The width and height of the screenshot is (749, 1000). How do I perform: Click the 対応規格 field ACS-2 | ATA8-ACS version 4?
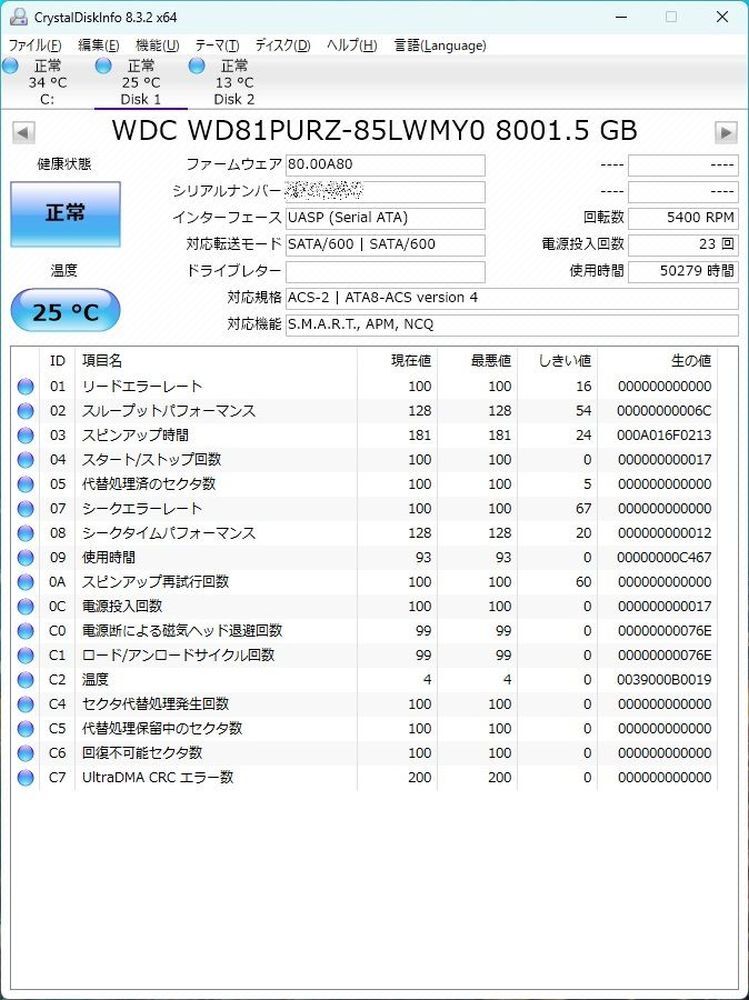pyautogui.click(x=512, y=298)
